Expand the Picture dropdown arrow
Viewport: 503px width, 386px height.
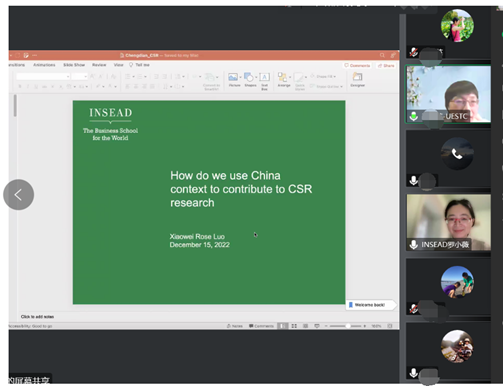click(240, 77)
